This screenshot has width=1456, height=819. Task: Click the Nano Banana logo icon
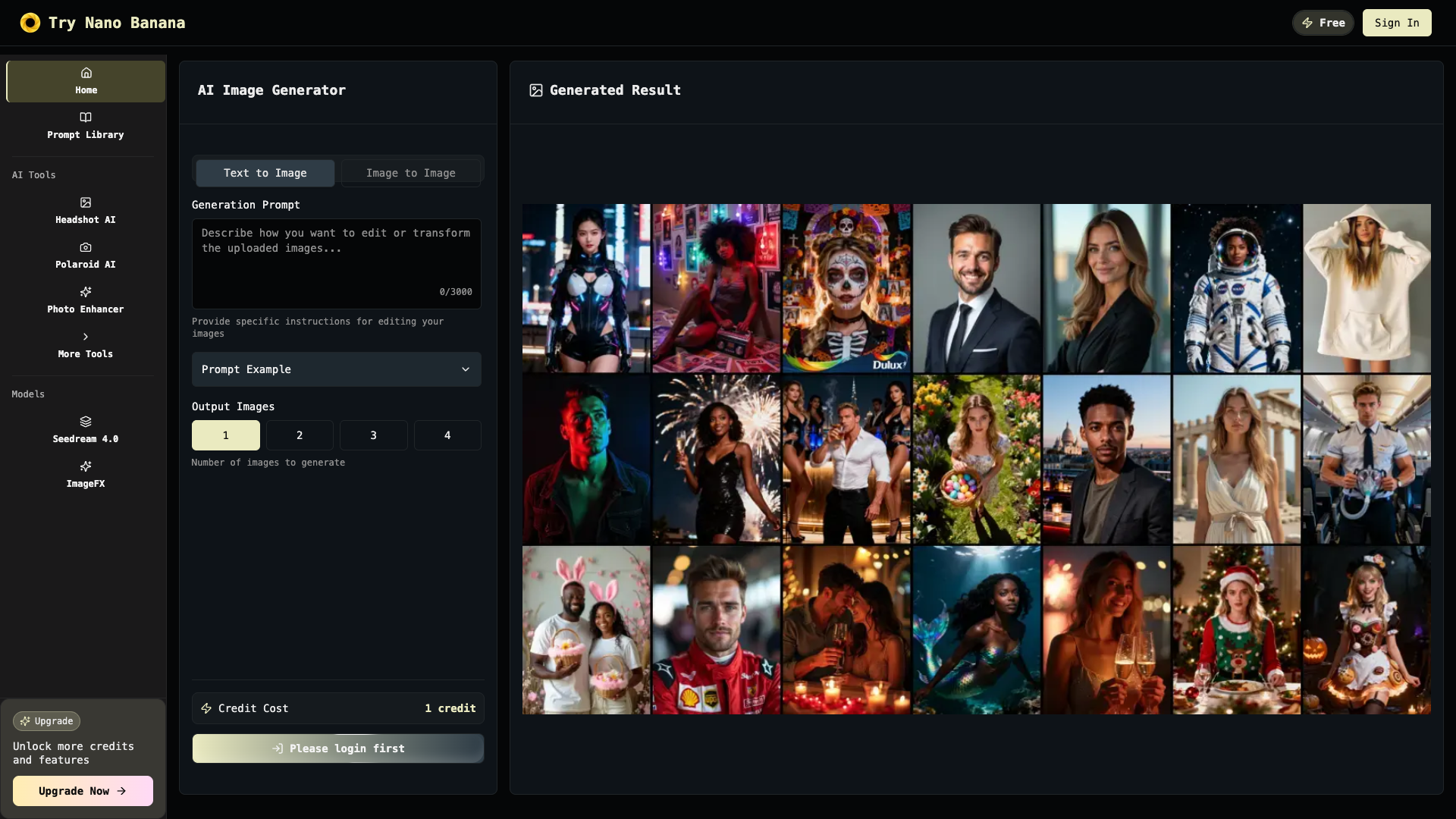tap(30, 23)
